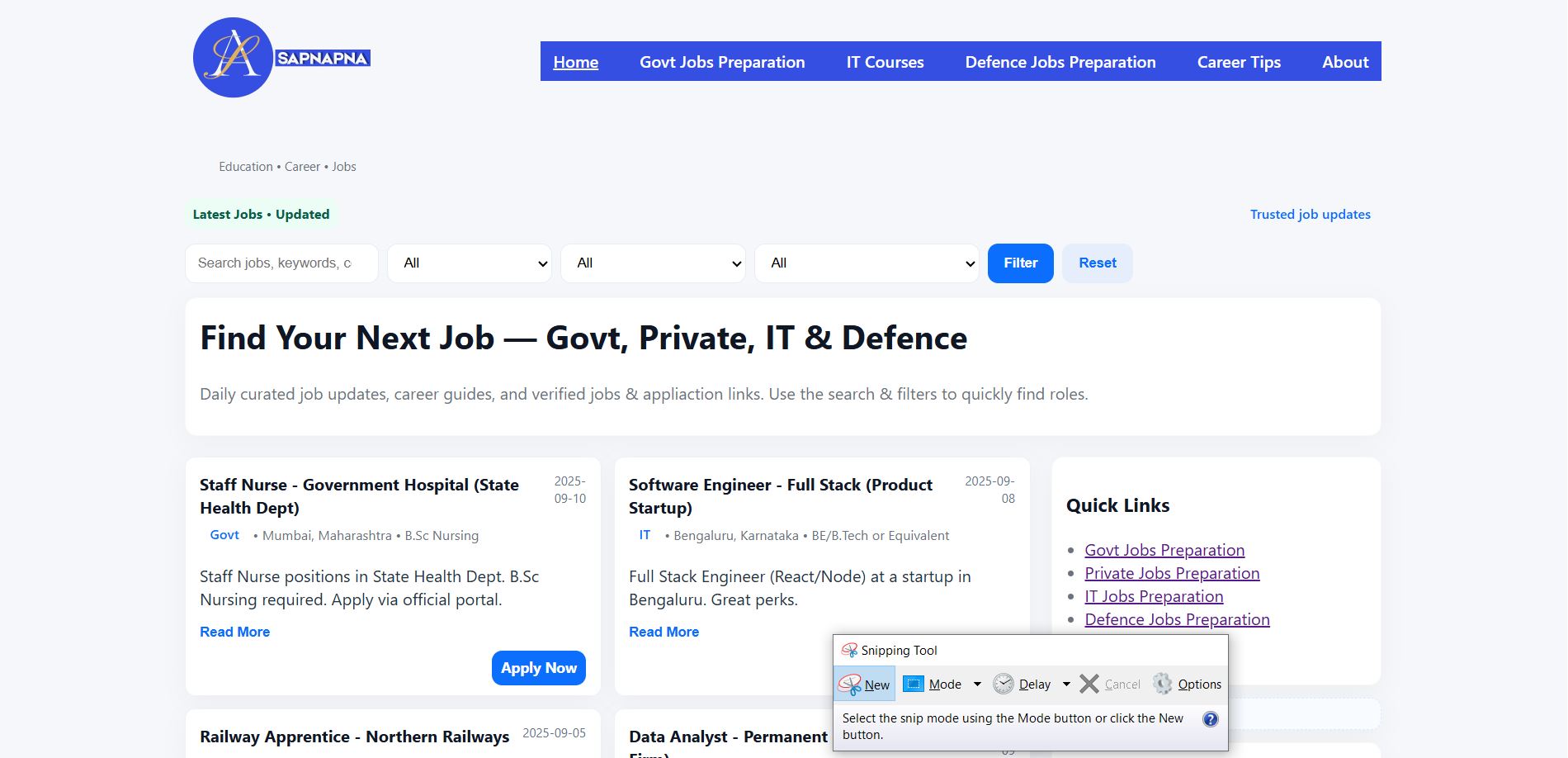Click the SapnaPna circular logo
The image size is (1568, 758).
(233, 58)
